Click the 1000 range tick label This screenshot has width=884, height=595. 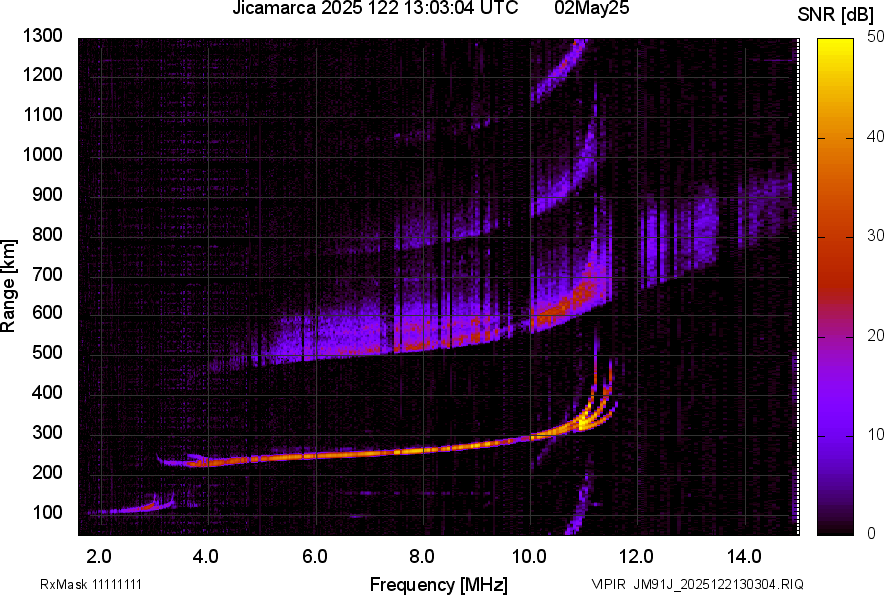click(42, 154)
